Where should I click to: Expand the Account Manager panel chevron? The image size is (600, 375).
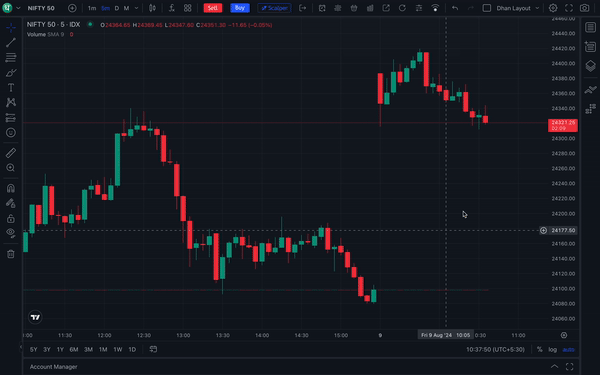pos(554,367)
